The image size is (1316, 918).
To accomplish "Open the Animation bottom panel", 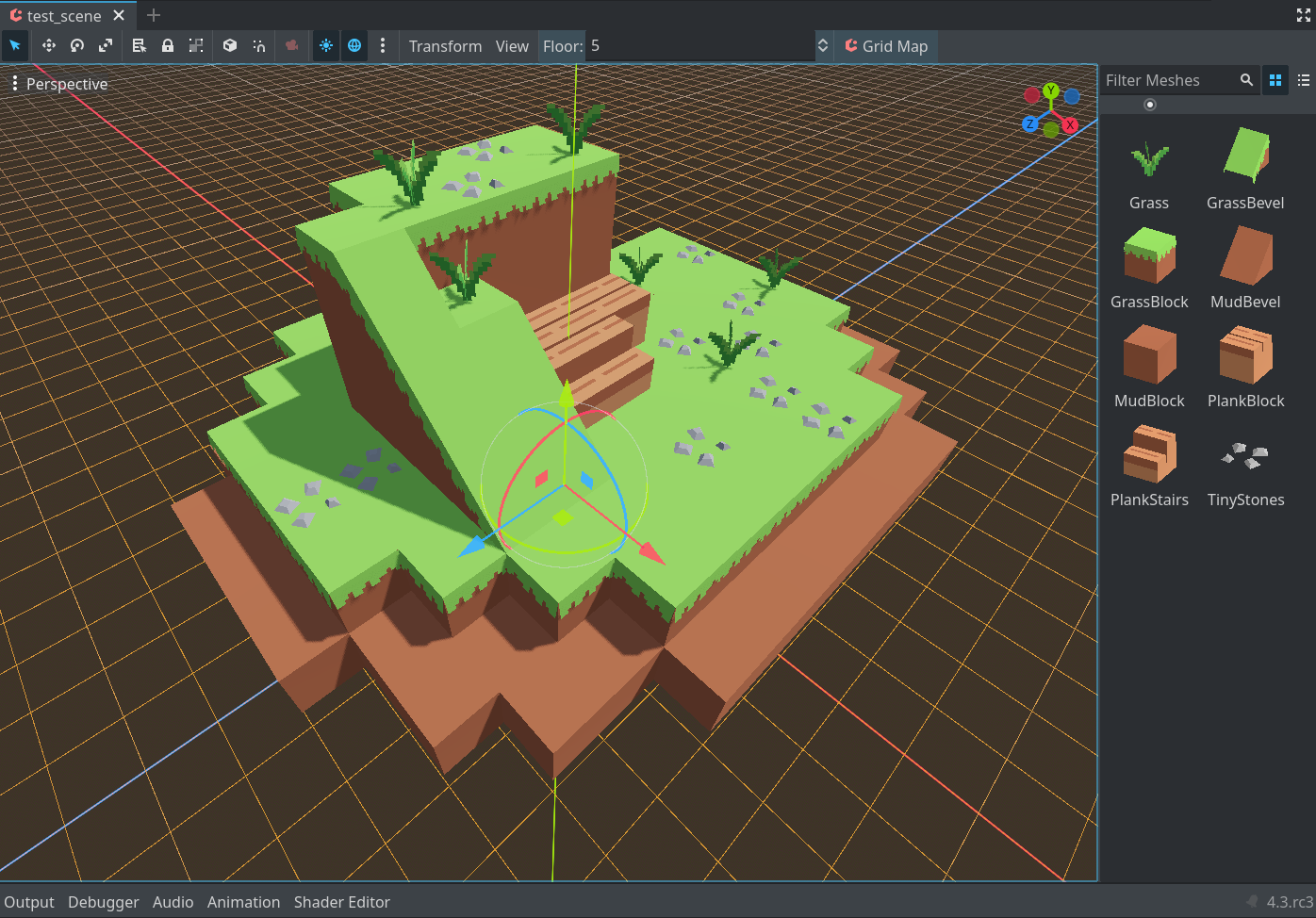I will [x=244, y=902].
